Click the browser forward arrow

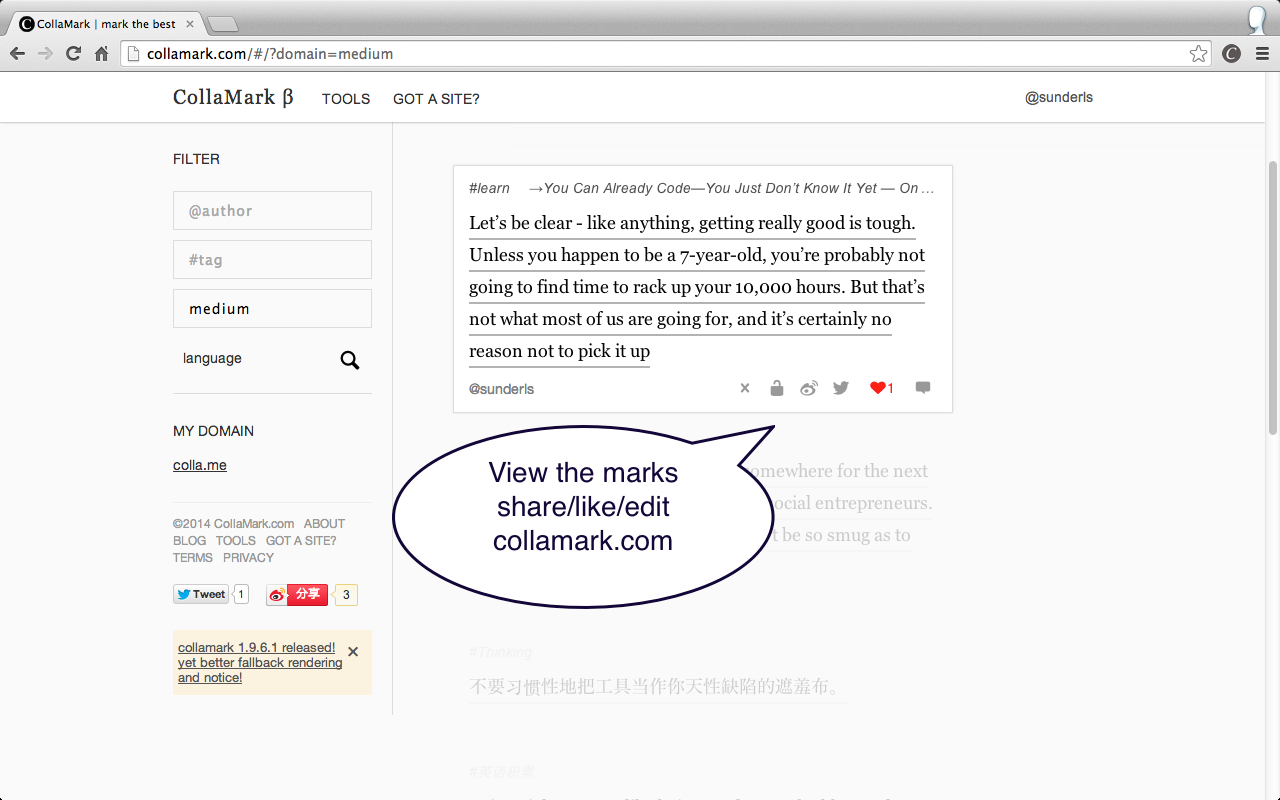pos(45,54)
